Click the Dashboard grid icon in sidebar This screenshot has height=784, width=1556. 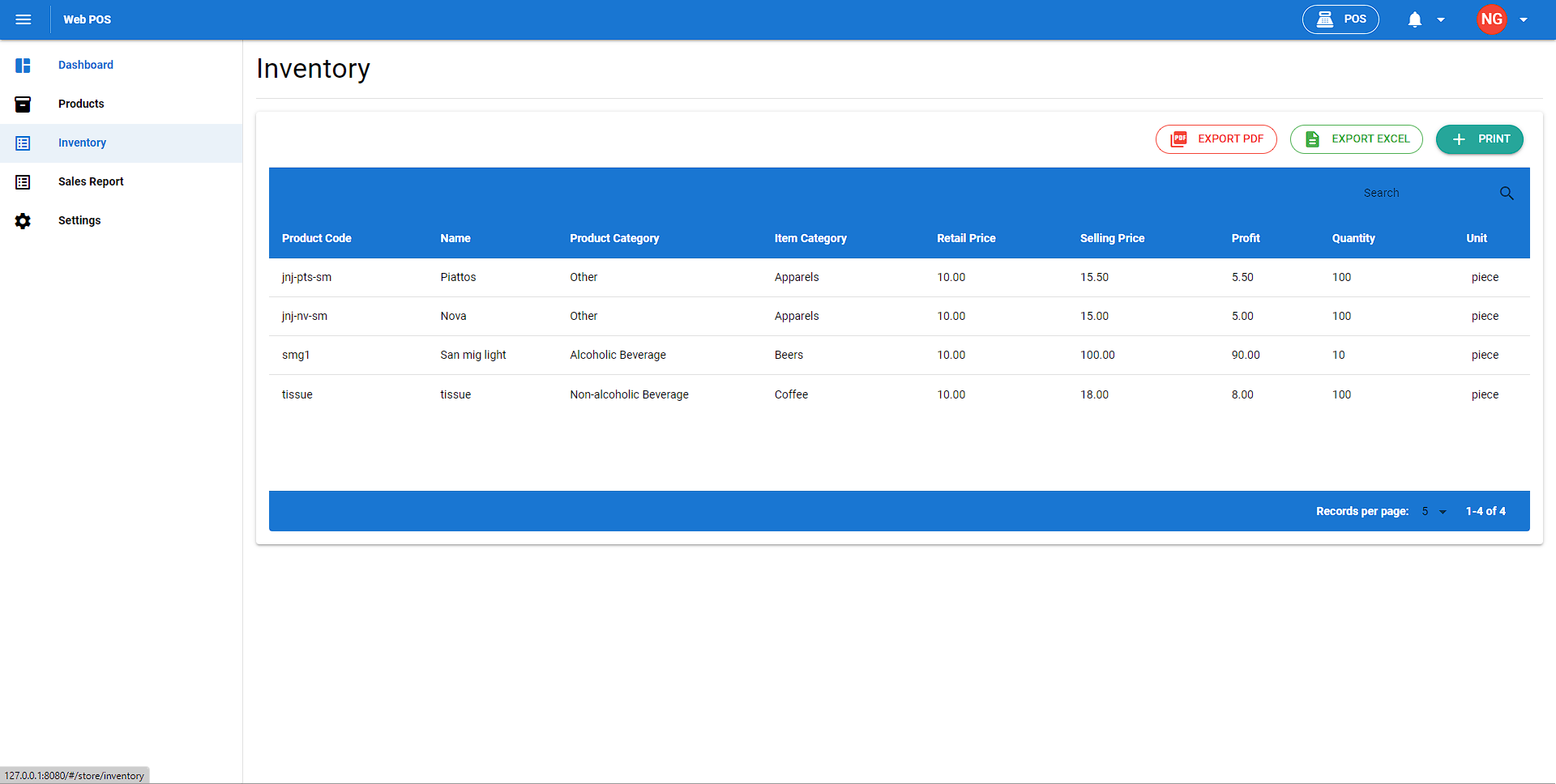[x=23, y=65]
